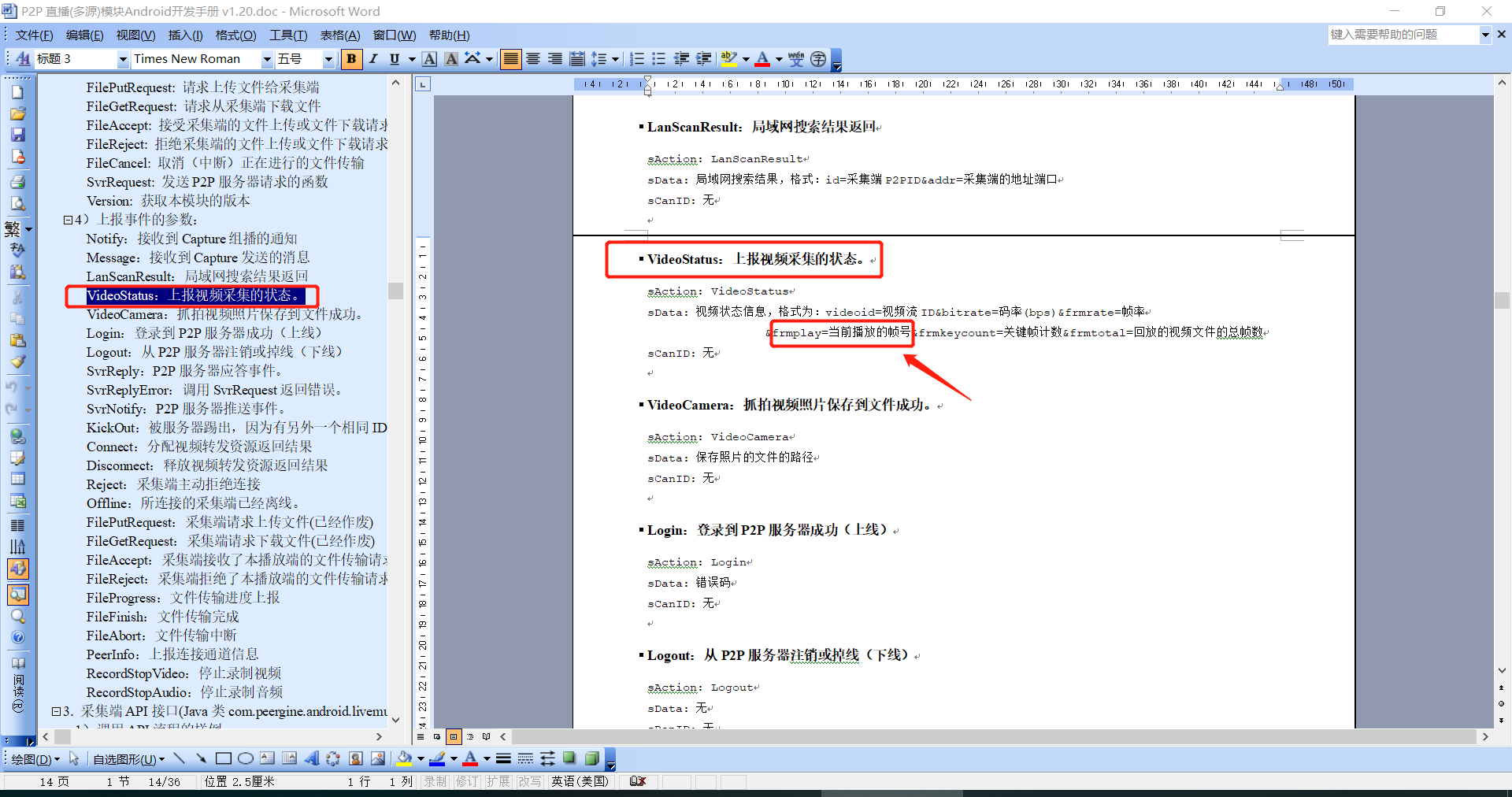Viewport: 1512px width, 797px height.
Task: Select 'VideoCamera' entry in document map
Action: pyautogui.click(x=226, y=314)
